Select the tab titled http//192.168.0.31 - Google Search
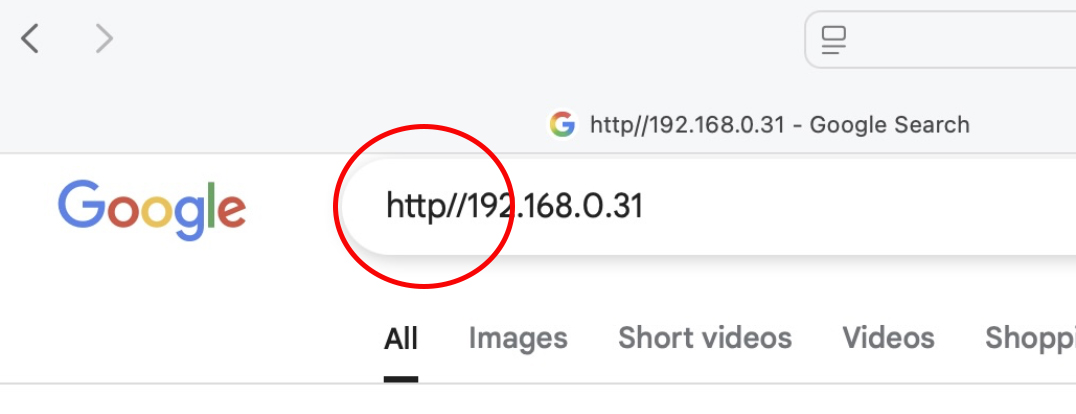This screenshot has width=1076, height=414. point(758,125)
